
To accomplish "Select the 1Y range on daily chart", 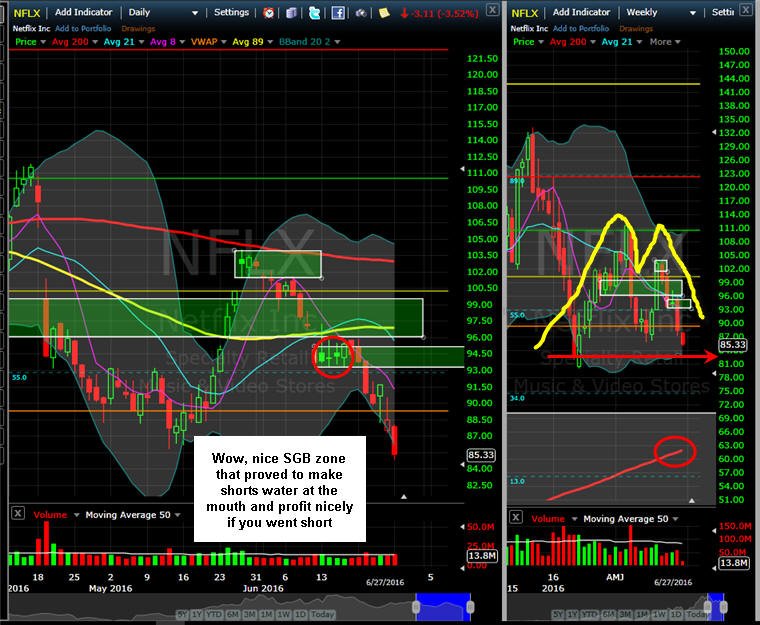I will (196, 614).
